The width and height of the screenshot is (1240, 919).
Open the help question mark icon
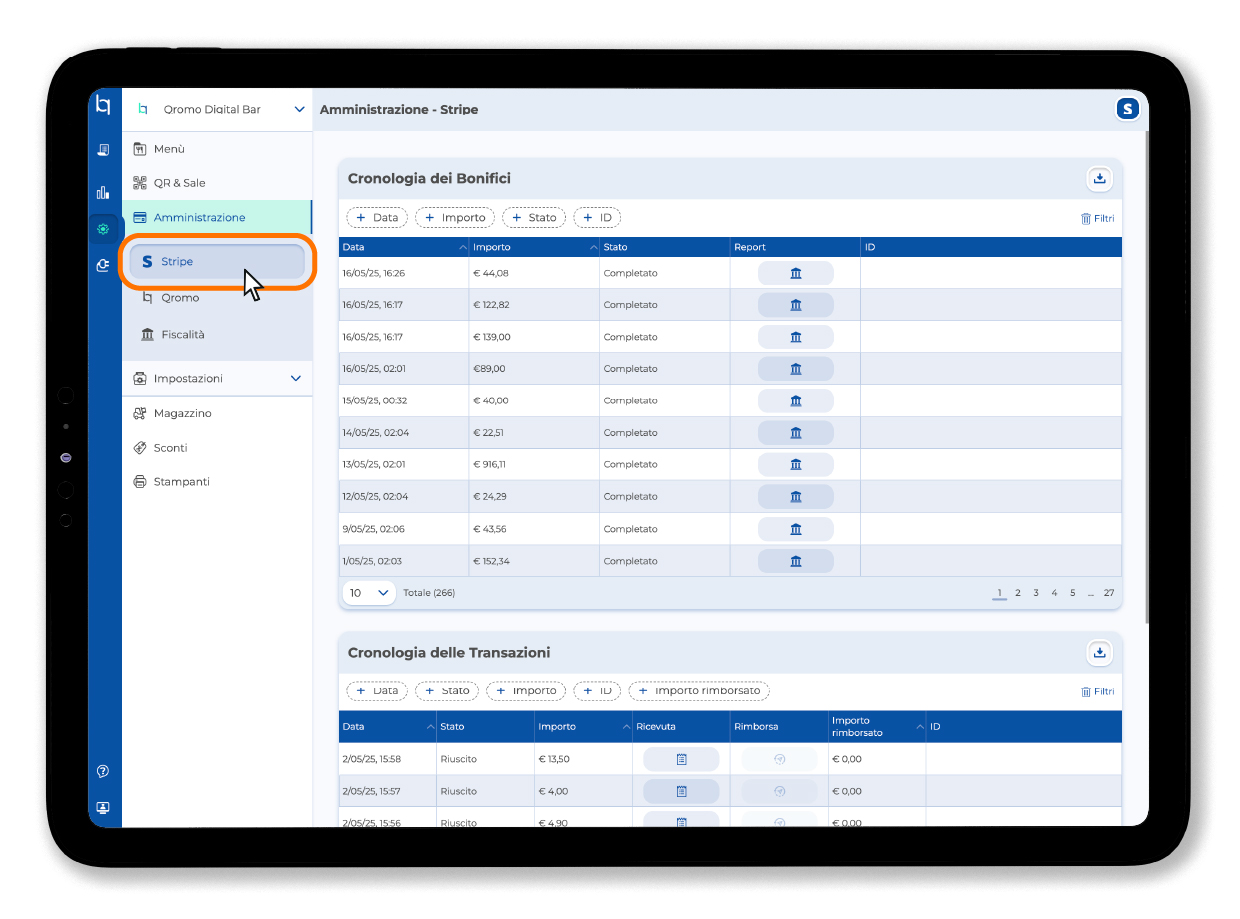pyautogui.click(x=103, y=771)
